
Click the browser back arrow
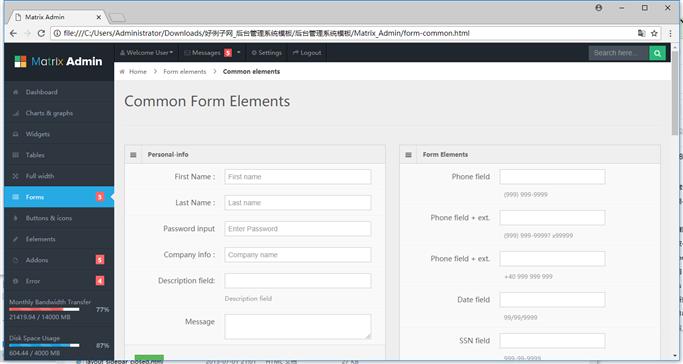point(13,34)
